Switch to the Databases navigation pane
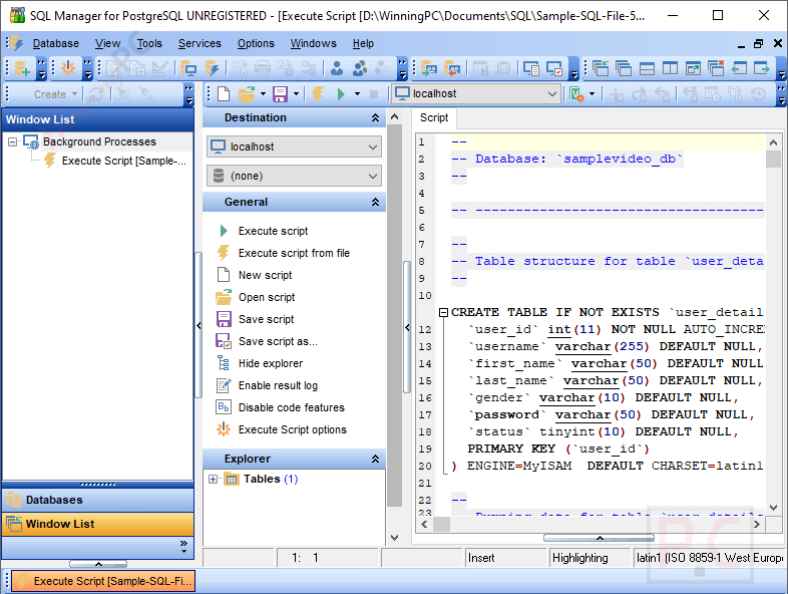This screenshot has height=594, width=788. tap(98, 500)
